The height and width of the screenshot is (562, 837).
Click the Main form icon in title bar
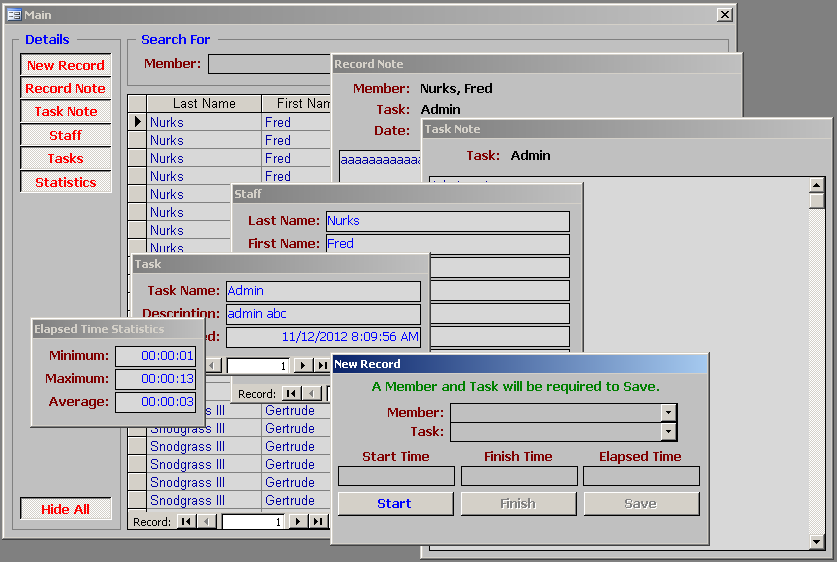pyautogui.click(x=14, y=15)
